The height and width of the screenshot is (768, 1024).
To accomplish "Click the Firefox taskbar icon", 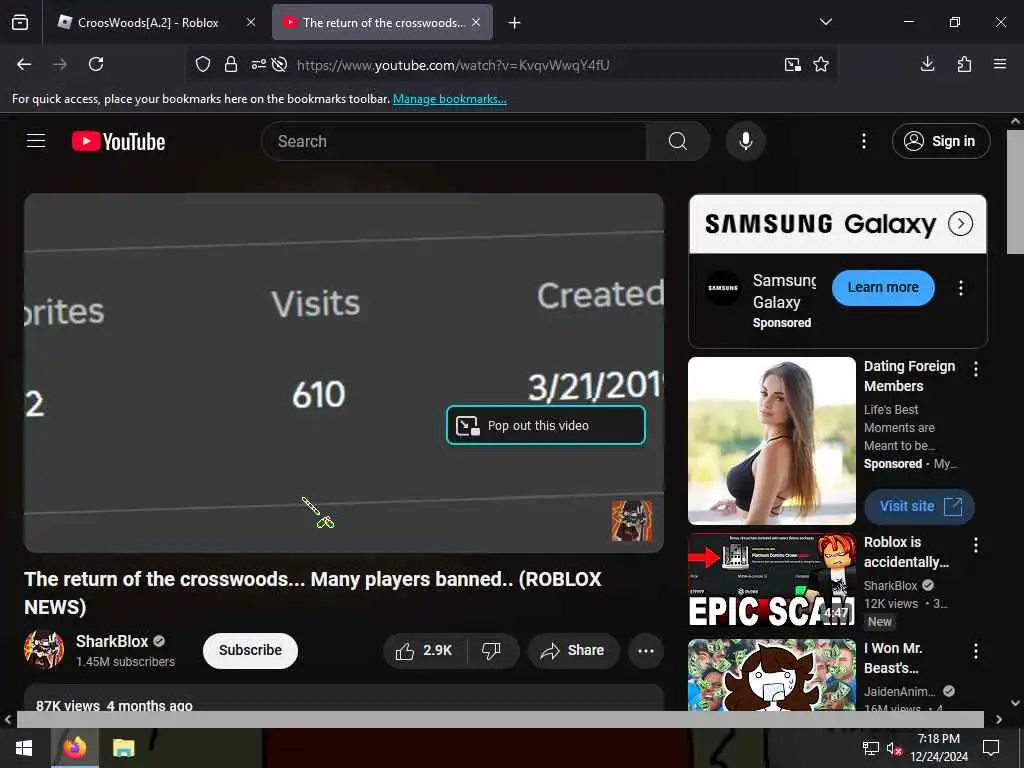I will [74, 748].
